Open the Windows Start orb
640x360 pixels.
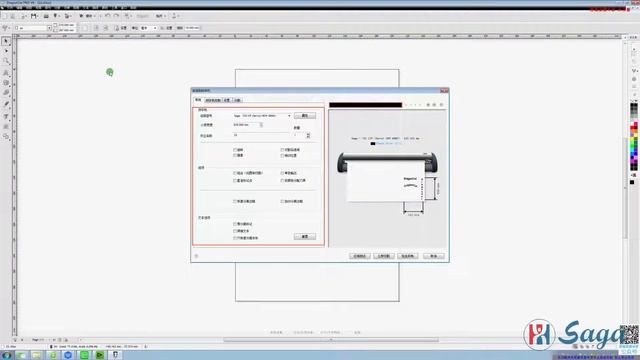pyautogui.click(x=7, y=355)
